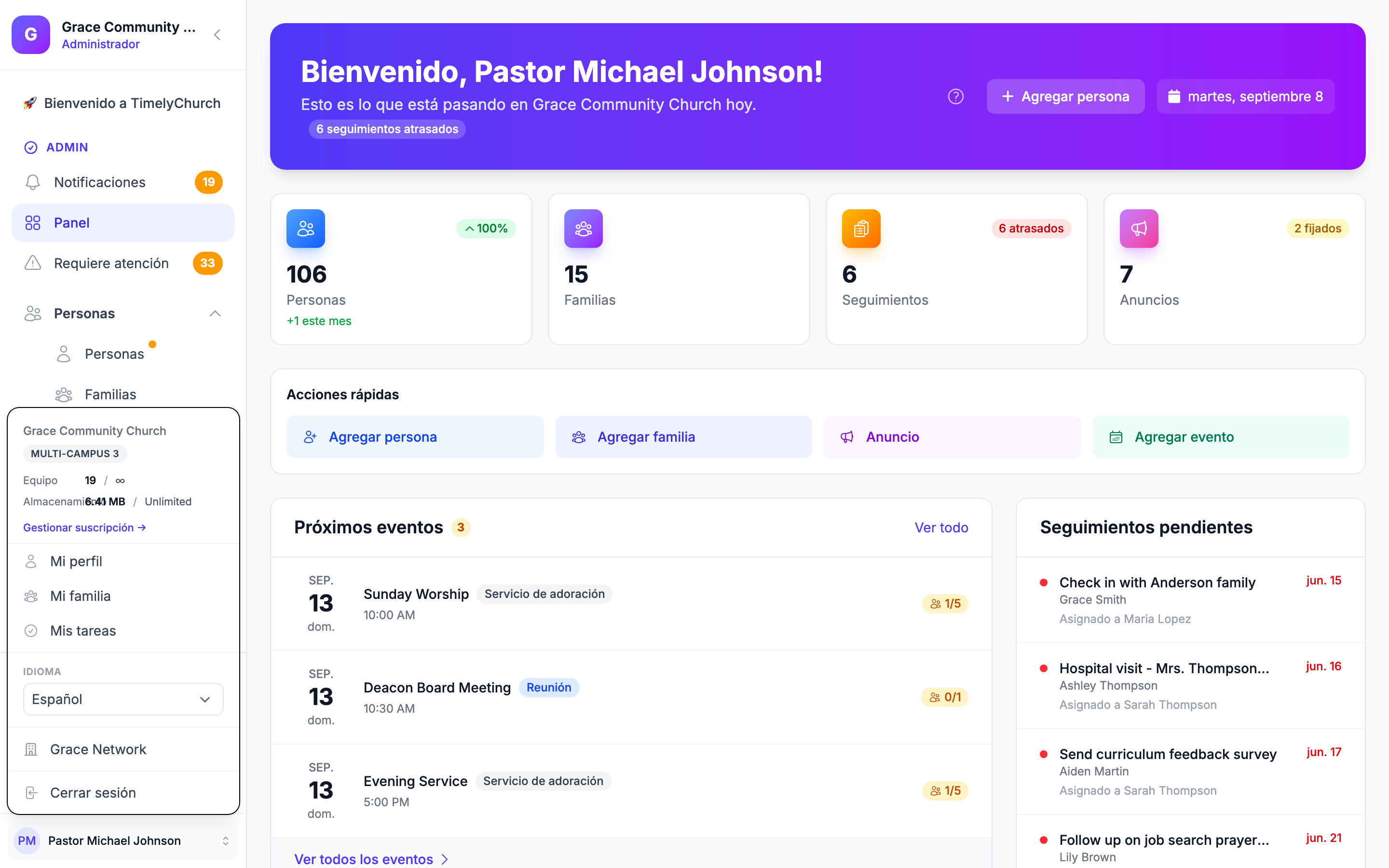Click the Grace Community purple G logo
The width and height of the screenshot is (1389, 868).
[31, 34]
